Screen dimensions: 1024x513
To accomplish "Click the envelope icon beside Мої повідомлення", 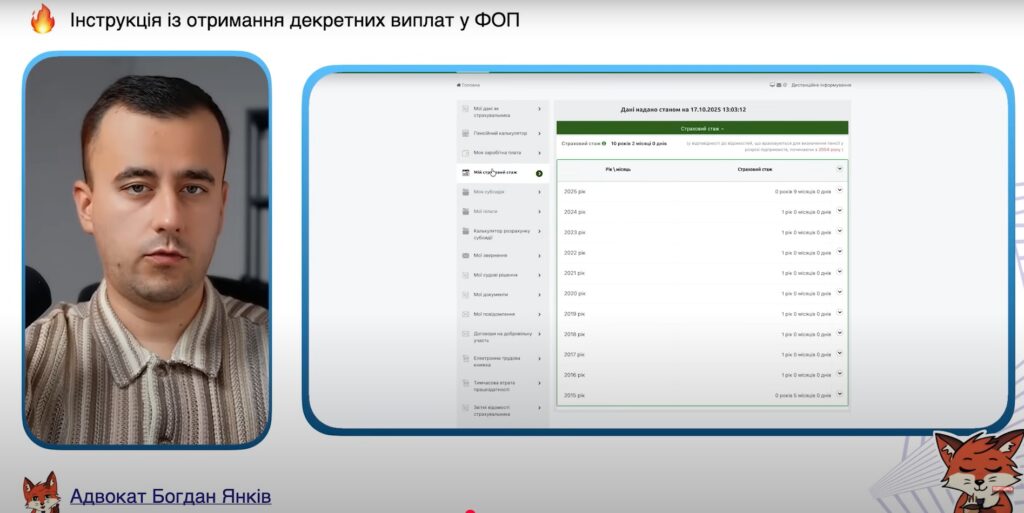I will pos(466,315).
